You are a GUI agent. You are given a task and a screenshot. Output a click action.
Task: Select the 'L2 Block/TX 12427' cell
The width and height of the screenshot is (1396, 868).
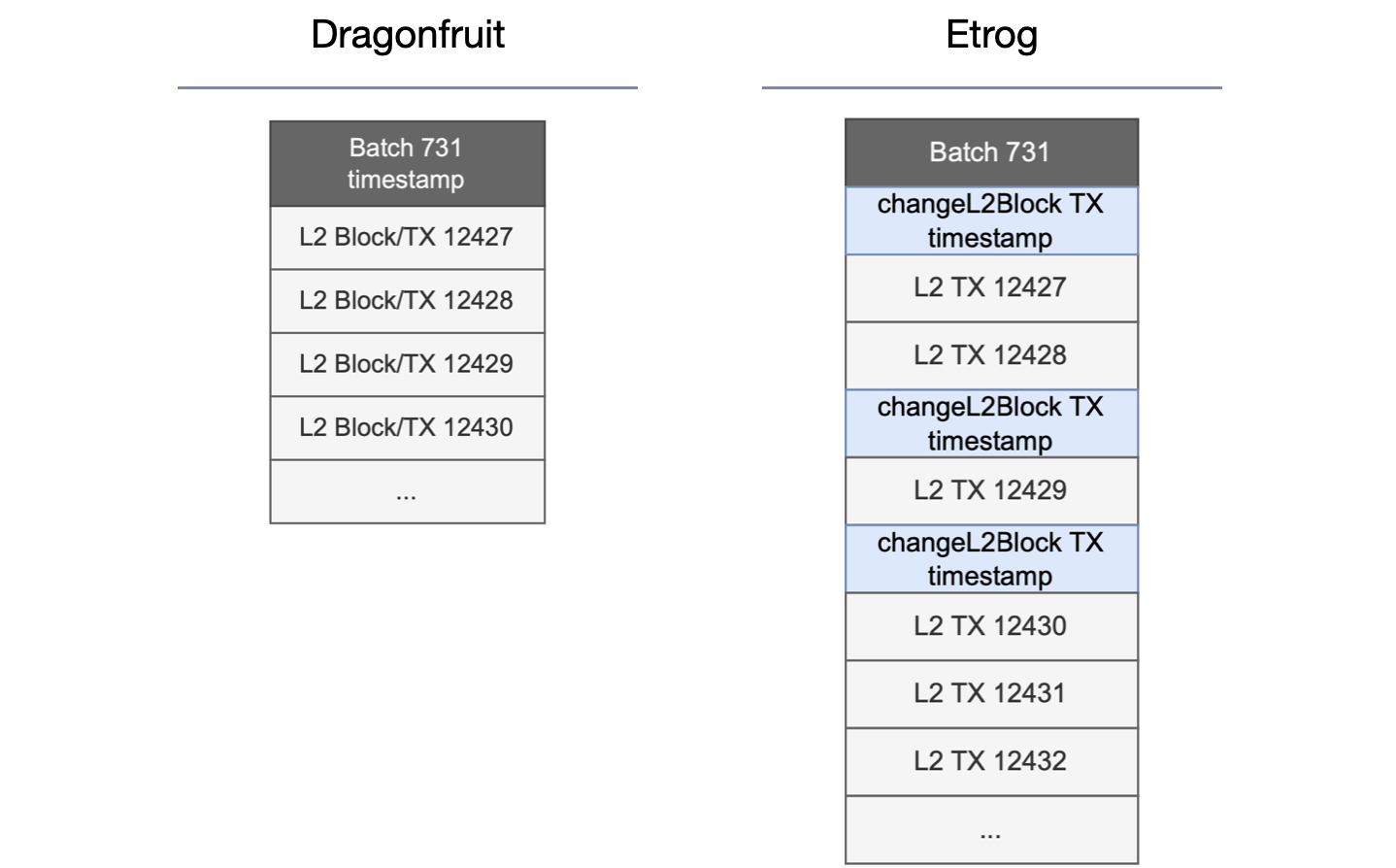point(407,237)
